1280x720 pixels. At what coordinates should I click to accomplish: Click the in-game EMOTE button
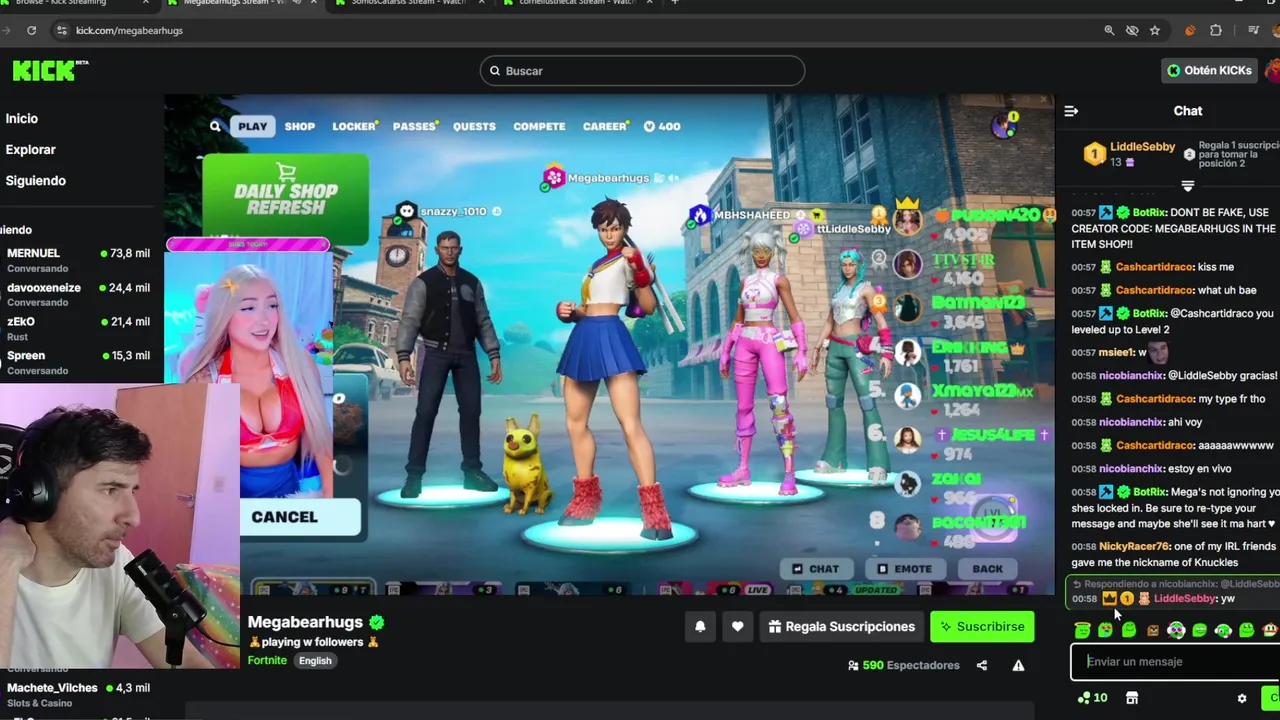click(903, 569)
